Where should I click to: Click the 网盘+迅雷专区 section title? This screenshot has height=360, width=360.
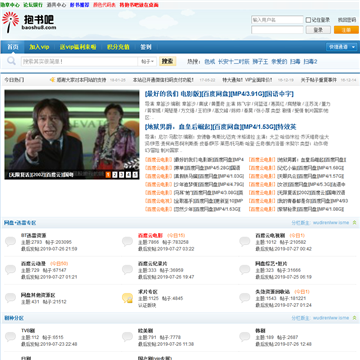[x=20, y=223]
